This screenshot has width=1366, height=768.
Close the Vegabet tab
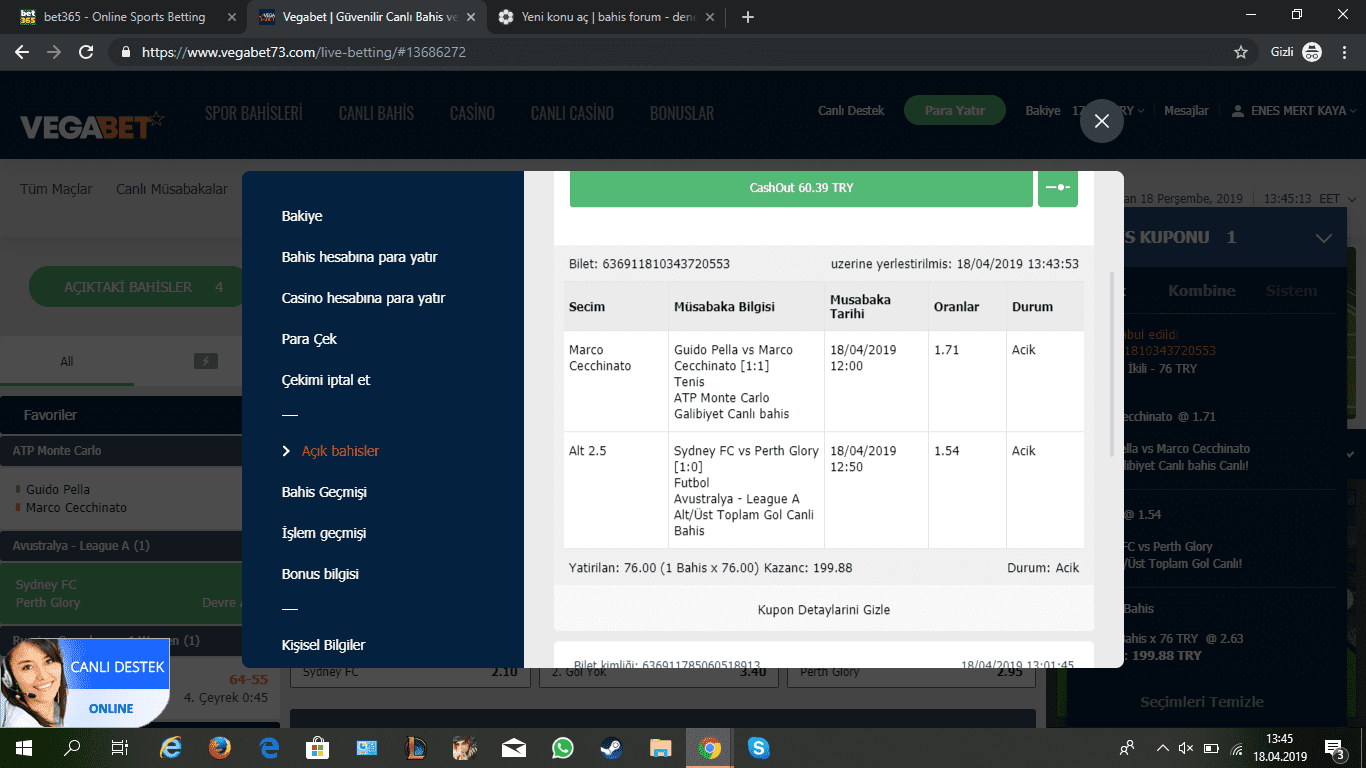coord(471,17)
